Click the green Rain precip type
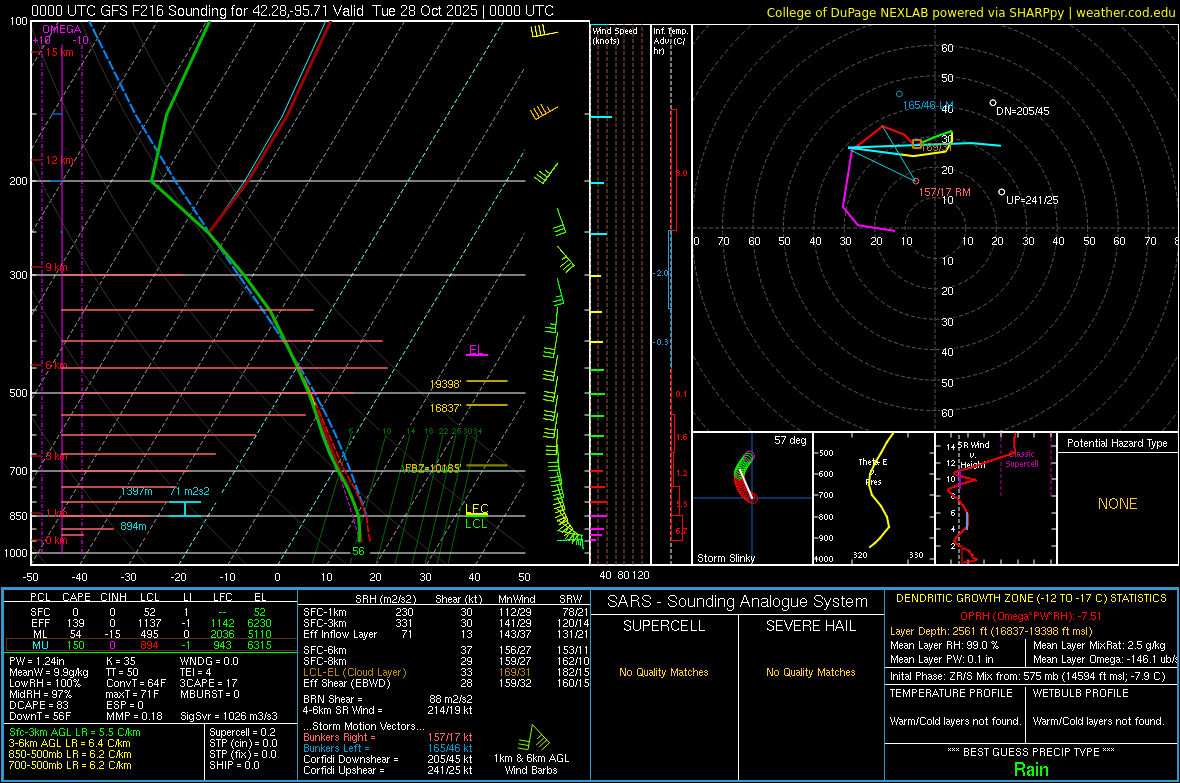 click(x=1031, y=769)
